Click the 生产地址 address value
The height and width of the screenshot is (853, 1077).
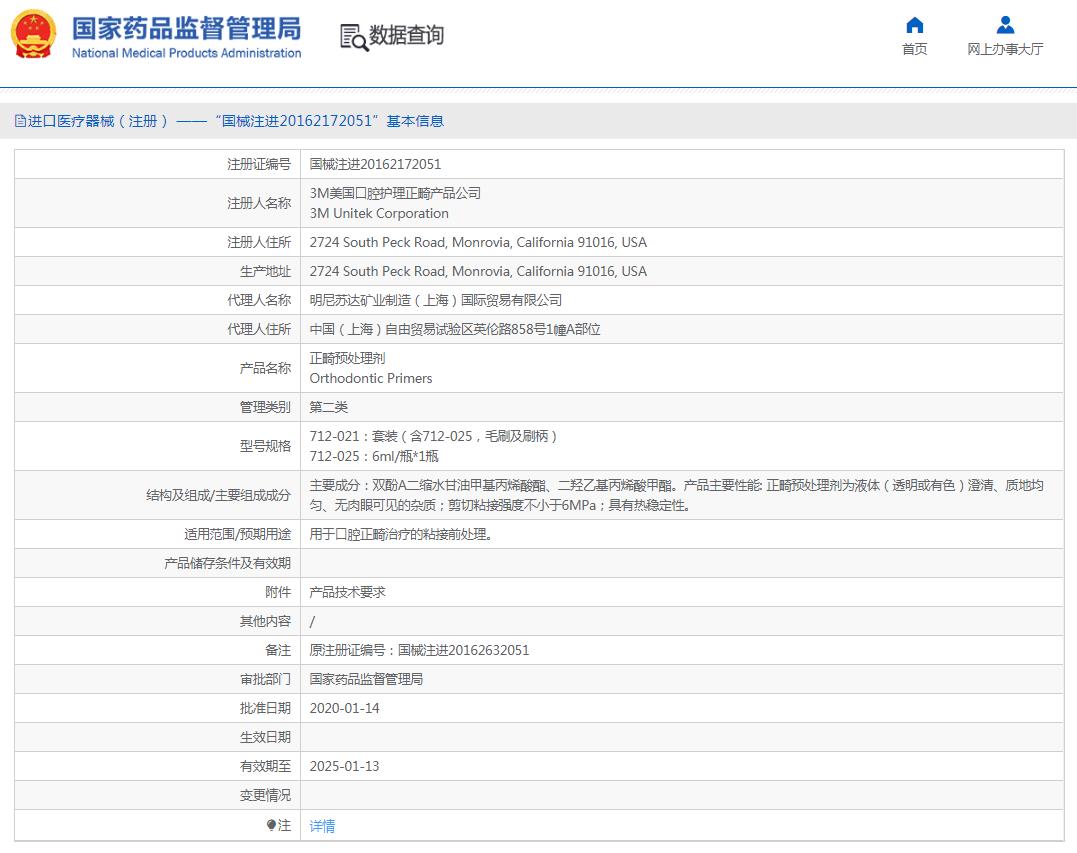coord(478,271)
